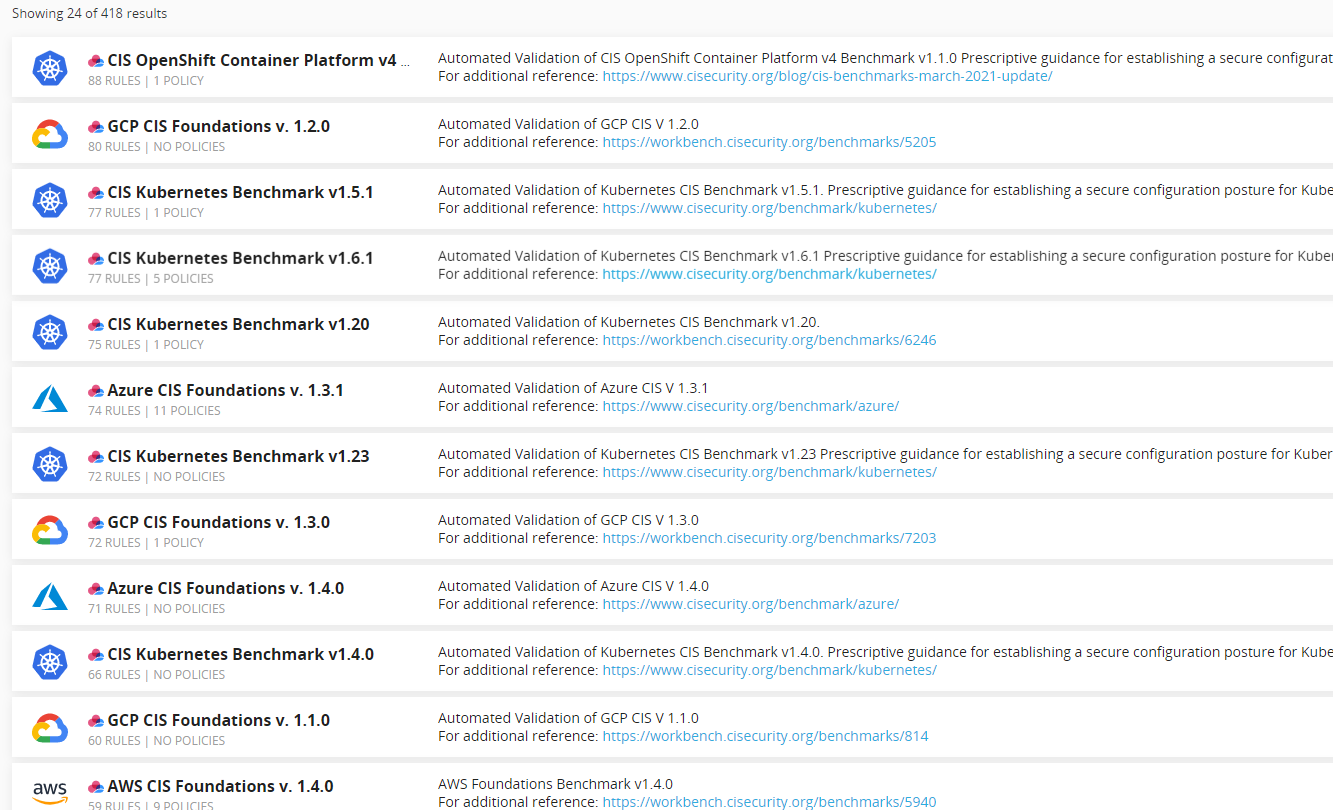
Task: Open the azure benchmark link for Azure CIS V 1.3.1
Action: (750, 405)
